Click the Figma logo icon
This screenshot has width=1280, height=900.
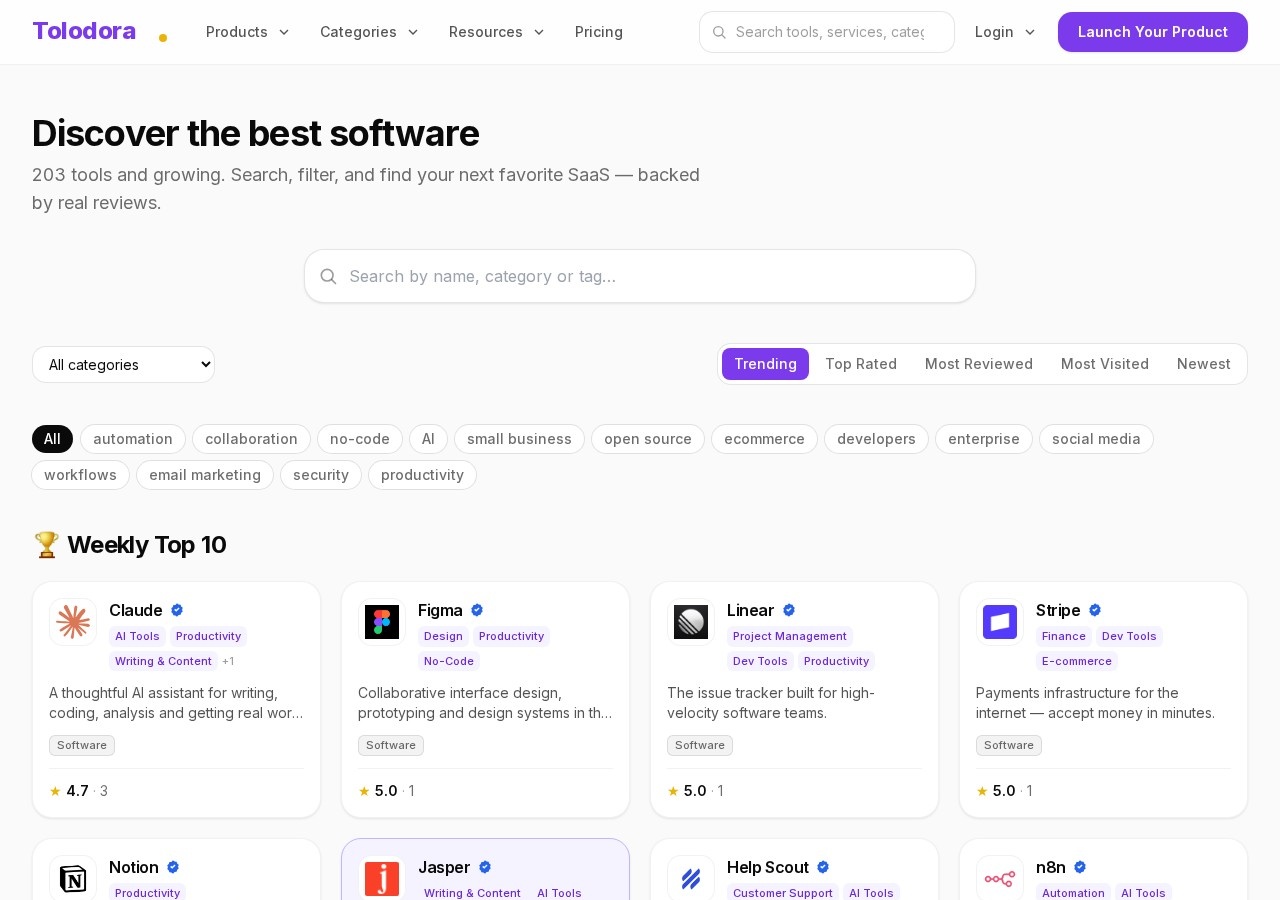pyautogui.click(x=382, y=622)
